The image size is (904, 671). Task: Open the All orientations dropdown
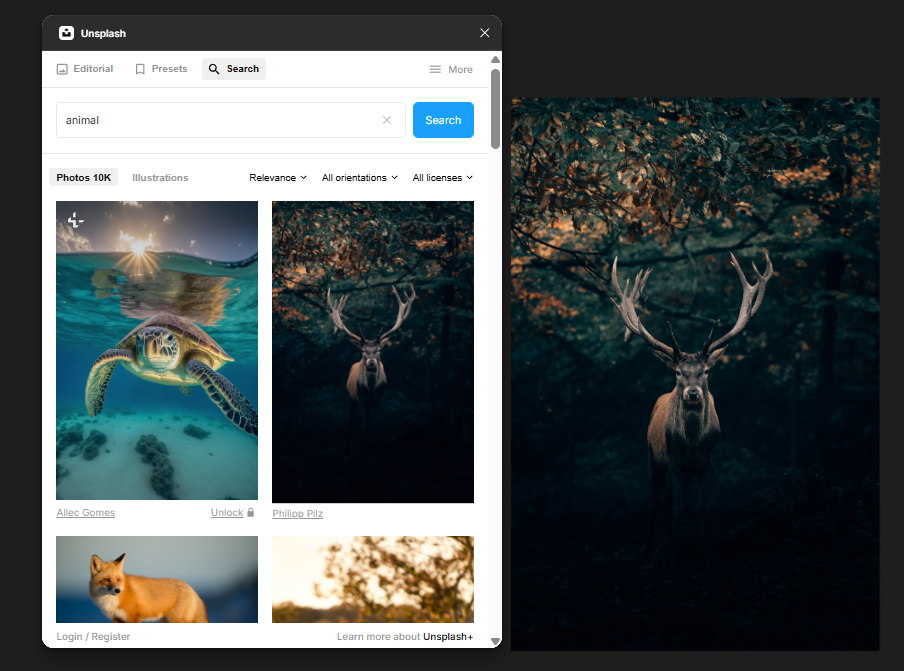point(360,178)
